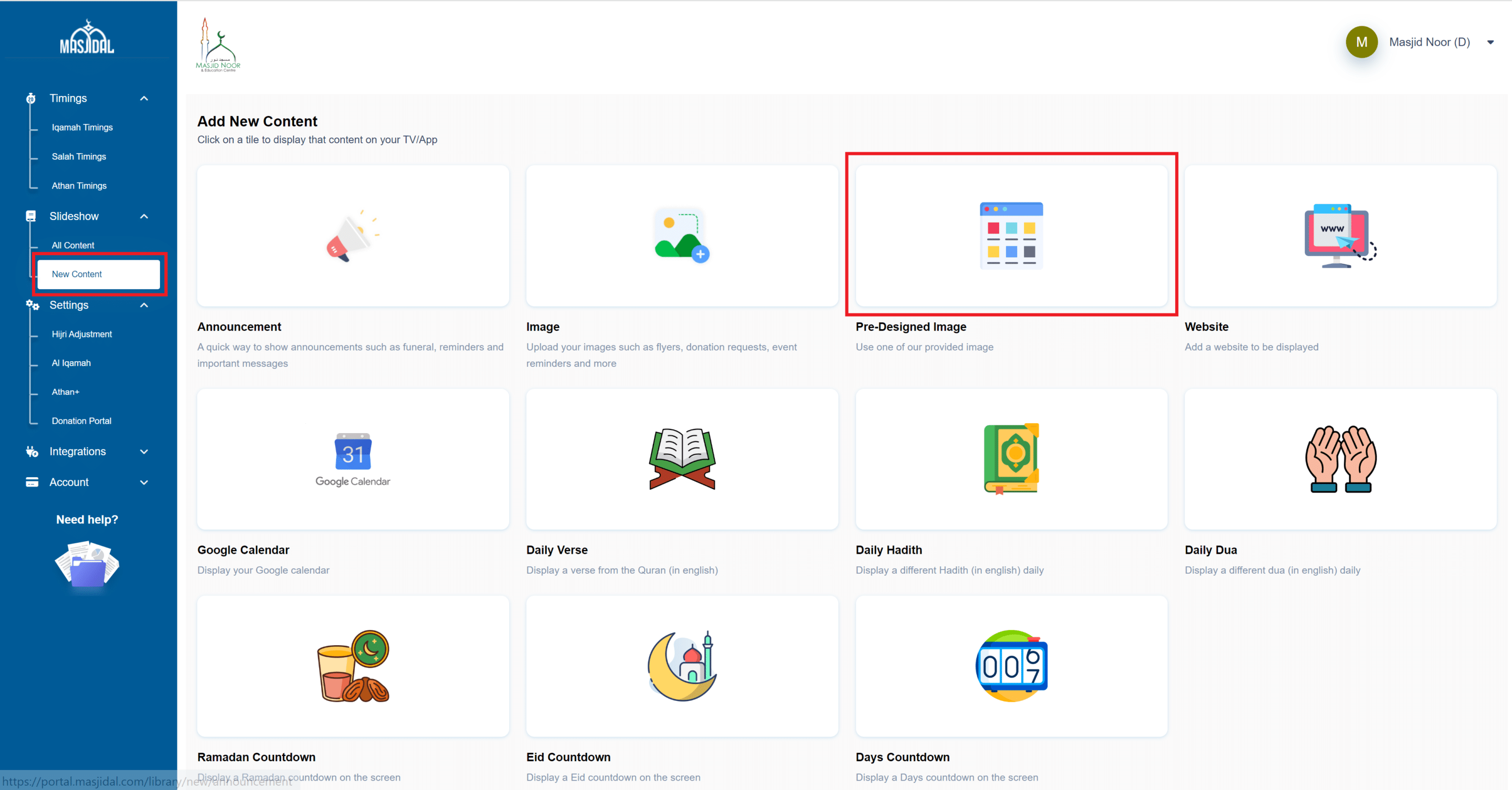Click the Days Countdown counter icon
This screenshot has height=790, width=1512.
(1011, 666)
